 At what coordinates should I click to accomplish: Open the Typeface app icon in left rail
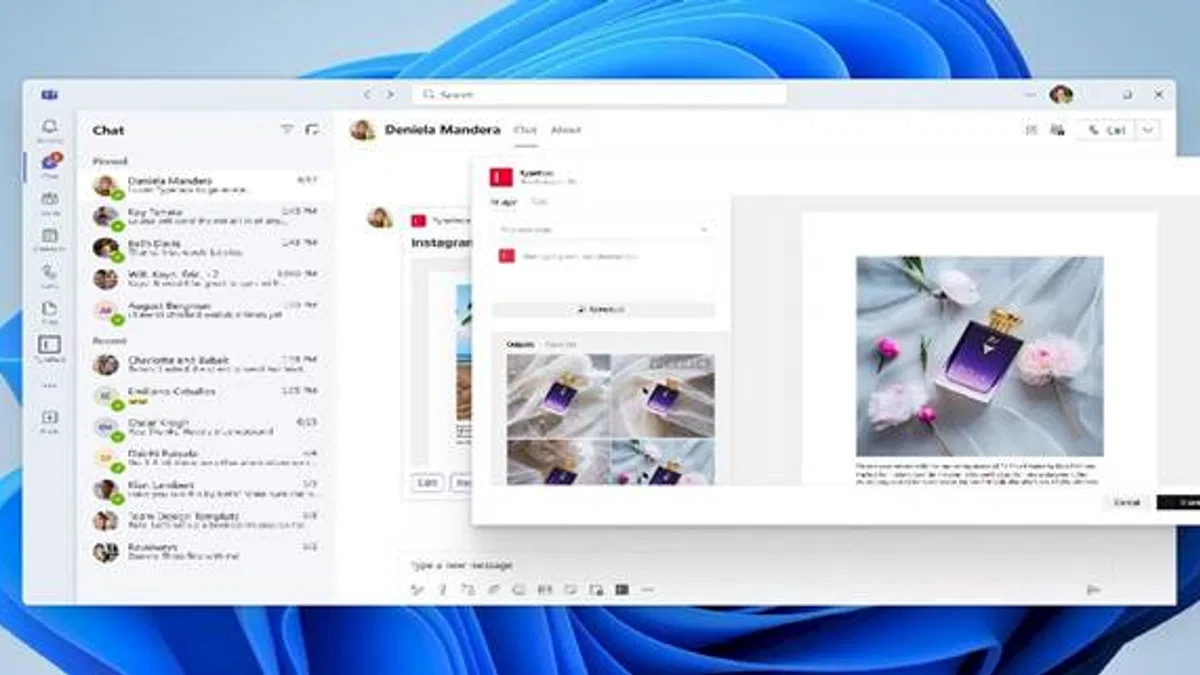[49, 345]
